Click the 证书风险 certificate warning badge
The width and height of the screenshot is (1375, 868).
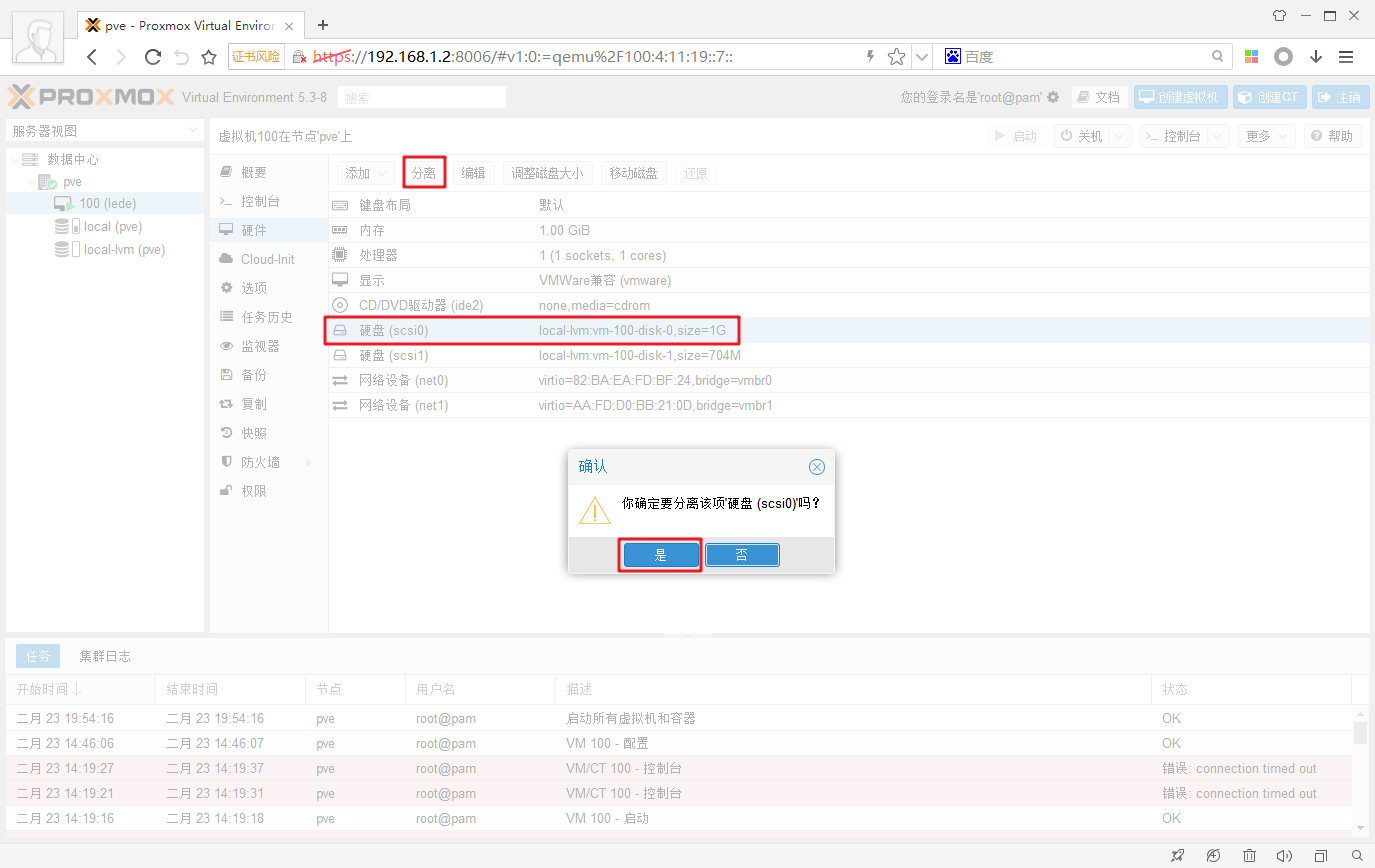click(257, 57)
